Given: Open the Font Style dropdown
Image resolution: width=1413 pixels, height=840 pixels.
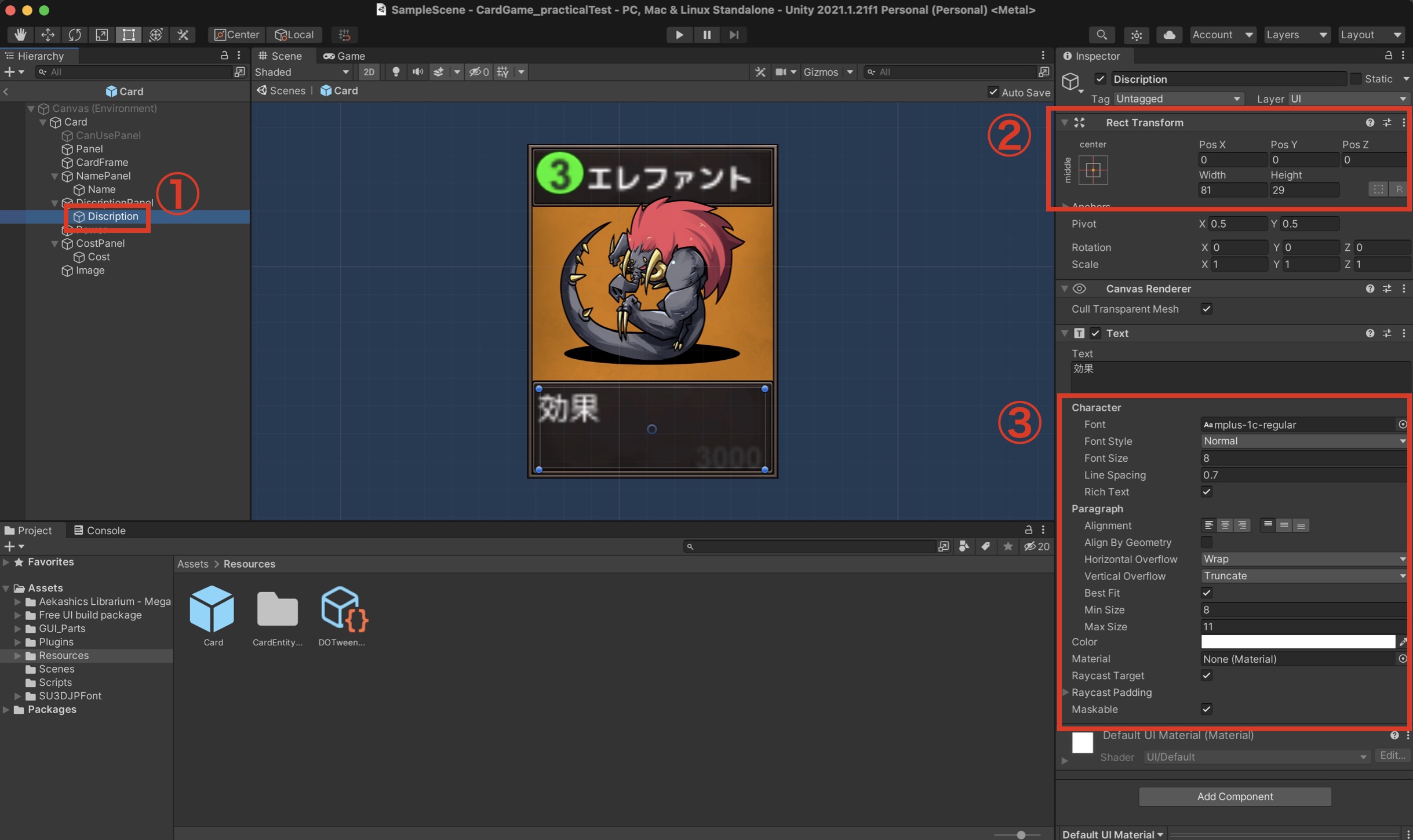Looking at the screenshot, I should [1303, 441].
